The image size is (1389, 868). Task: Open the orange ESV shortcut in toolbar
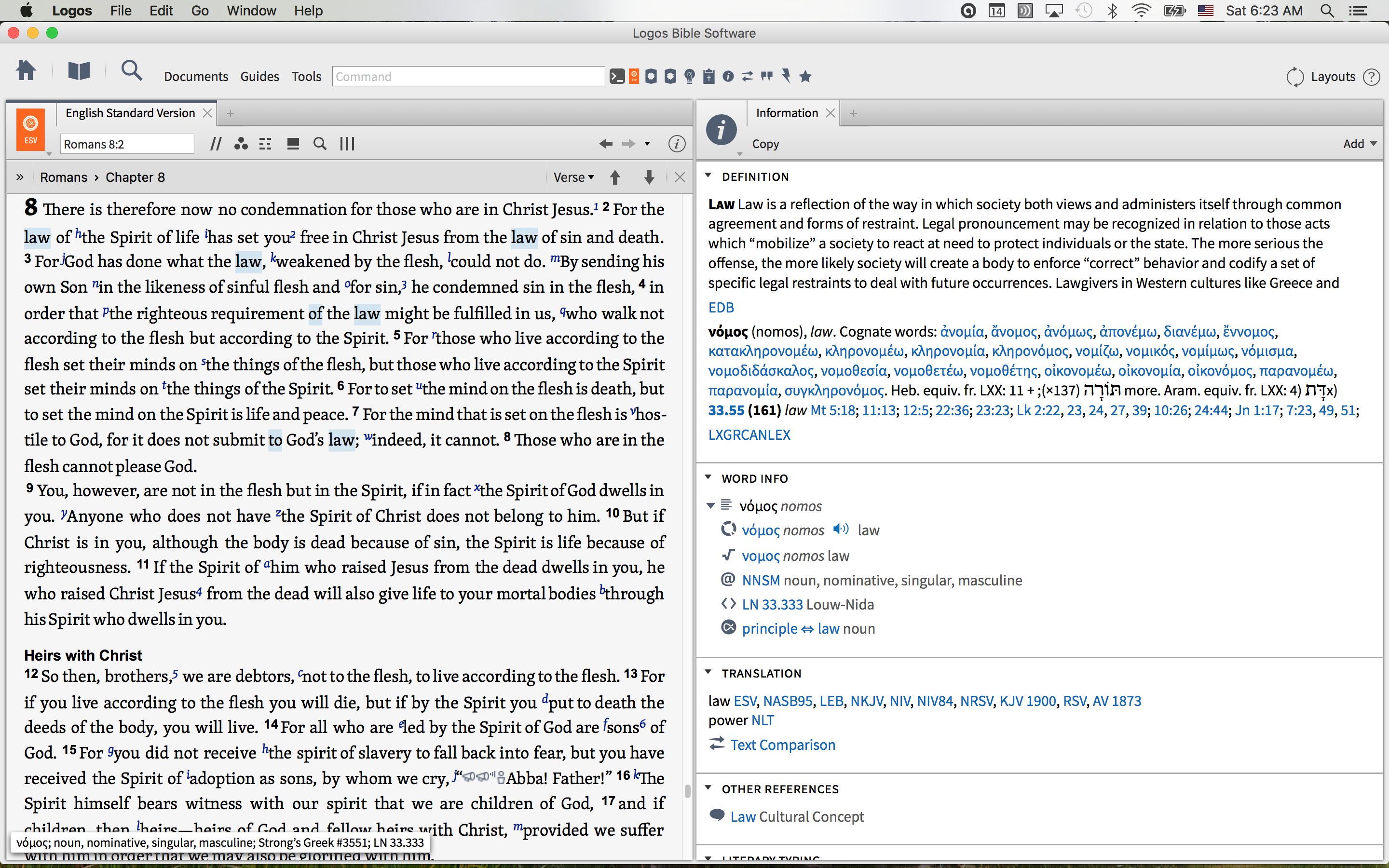tap(634, 76)
